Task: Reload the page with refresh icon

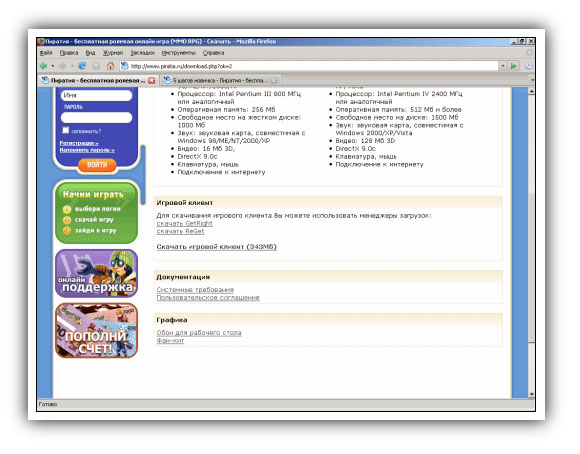Action: click(x=82, y=66)
